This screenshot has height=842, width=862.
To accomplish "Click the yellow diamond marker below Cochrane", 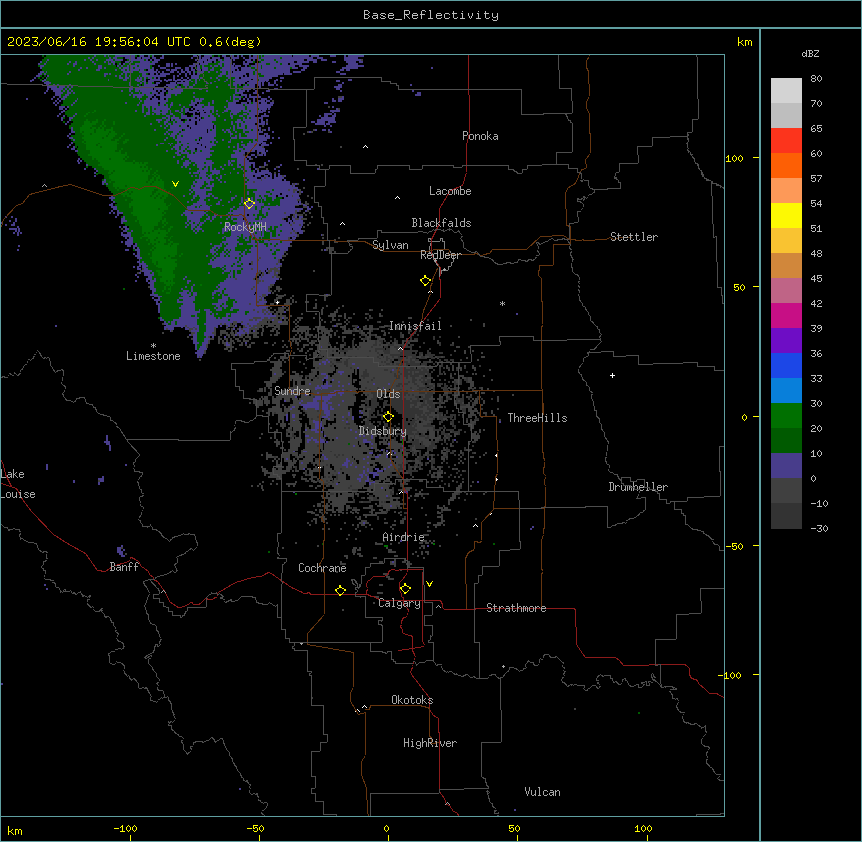I will coord(340,590).
